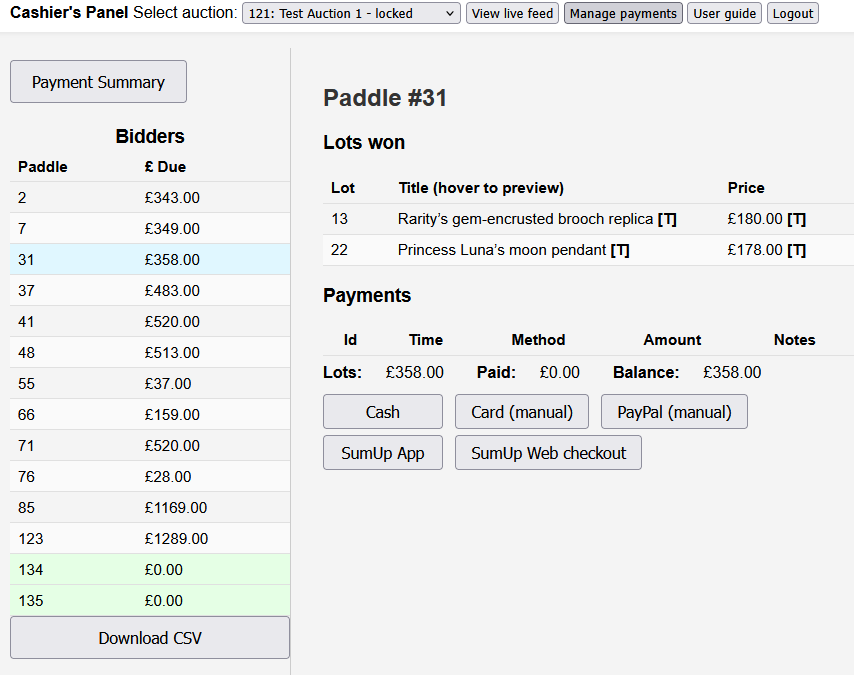Select paddle 85 owing £1169.00
The height and width of the screenshot is (675, 854).
click(150, 507)
